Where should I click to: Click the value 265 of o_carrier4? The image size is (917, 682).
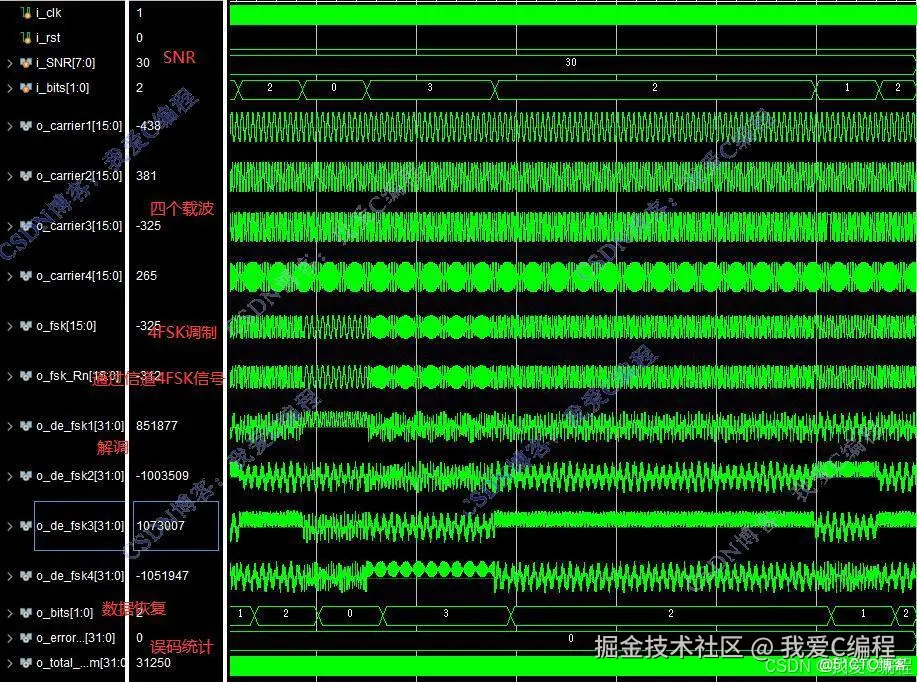pos(146,275)
